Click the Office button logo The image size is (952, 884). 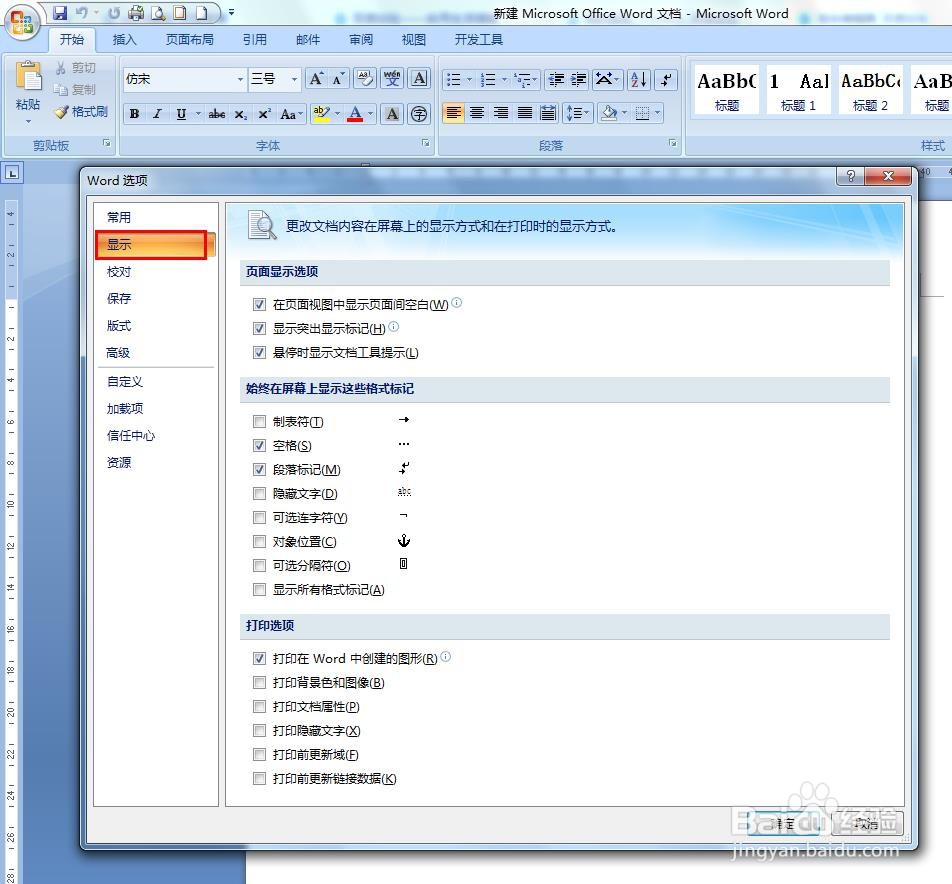pos(22,22)
